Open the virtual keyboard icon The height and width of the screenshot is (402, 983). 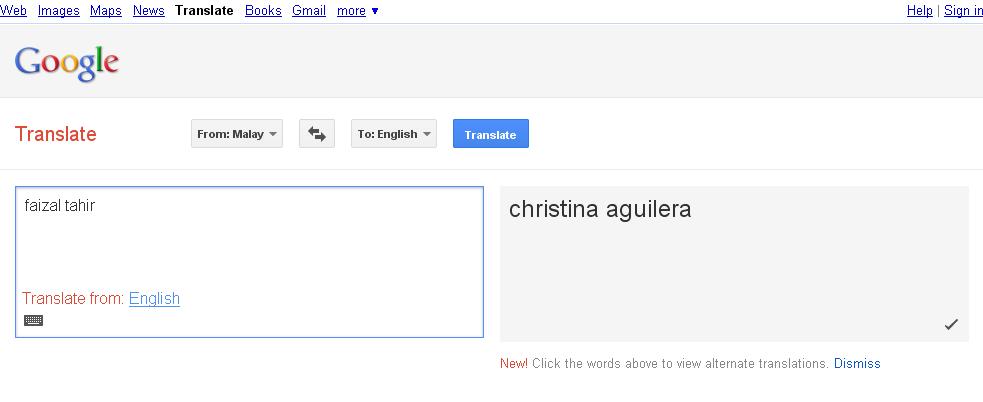pos(33,320)
